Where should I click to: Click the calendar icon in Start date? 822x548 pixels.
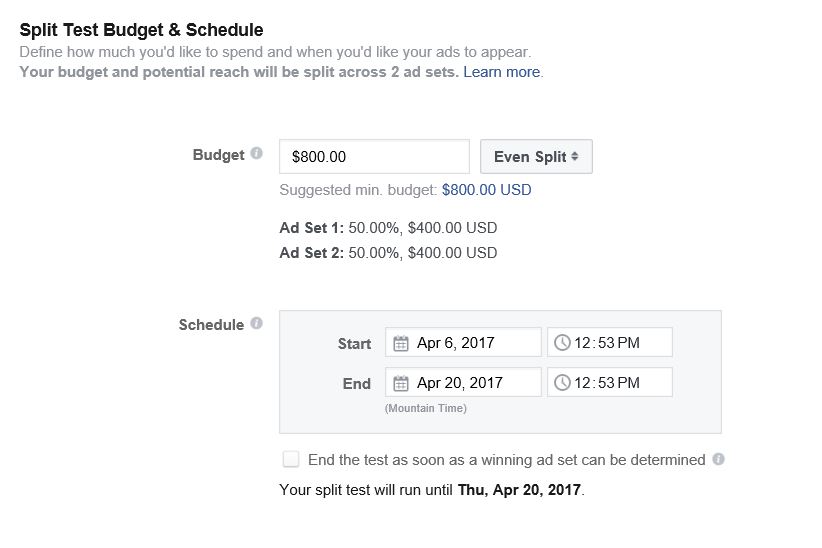(x=401, y=343)
